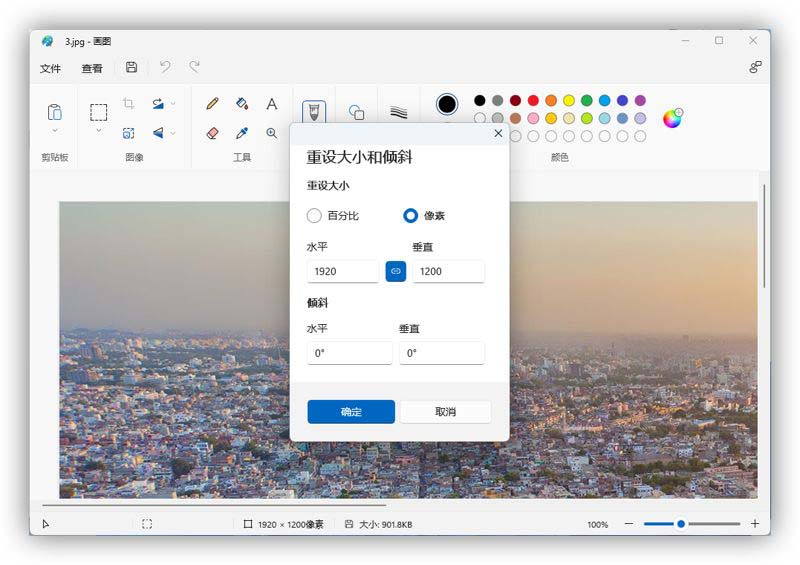Select the Color picker eyedropper
Screen dimensions: 800x565
[x=241, y=133]
